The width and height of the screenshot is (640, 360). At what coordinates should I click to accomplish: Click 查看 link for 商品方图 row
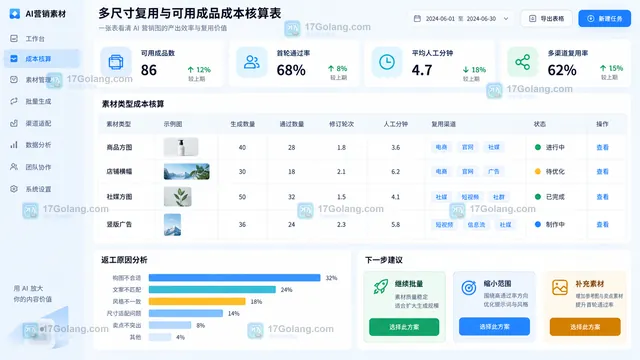click(602, 147)
